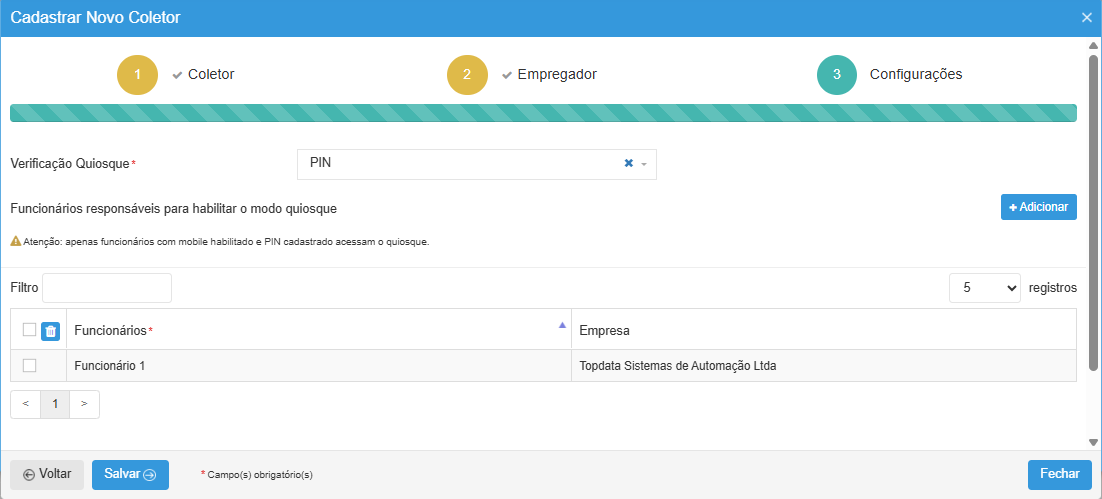Click step 1 Coletor circle icon
This screenshot has height=499, width=1102.
pos(137,75)
